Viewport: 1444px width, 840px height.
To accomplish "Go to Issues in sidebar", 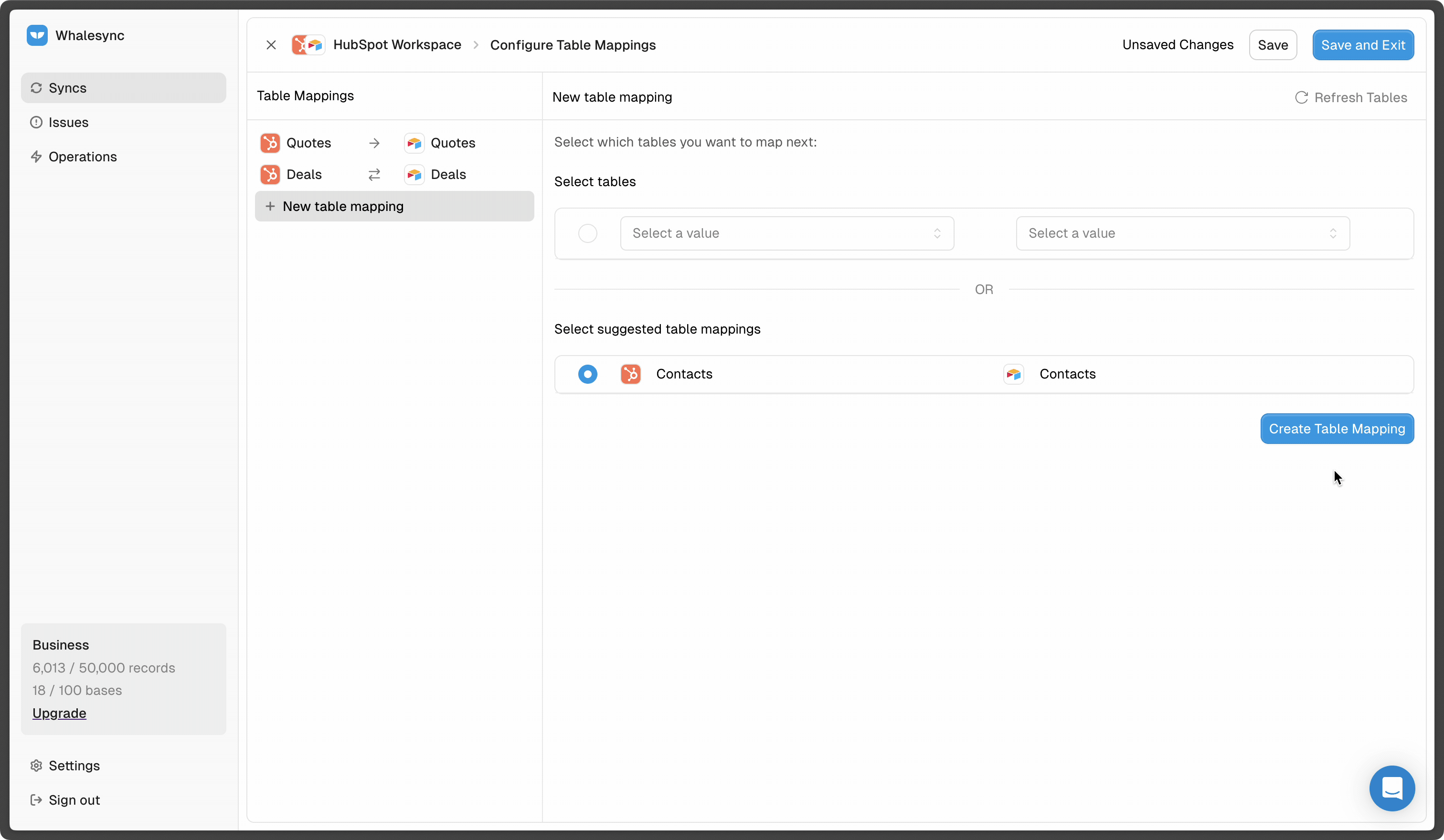I will tap(68, 123).
